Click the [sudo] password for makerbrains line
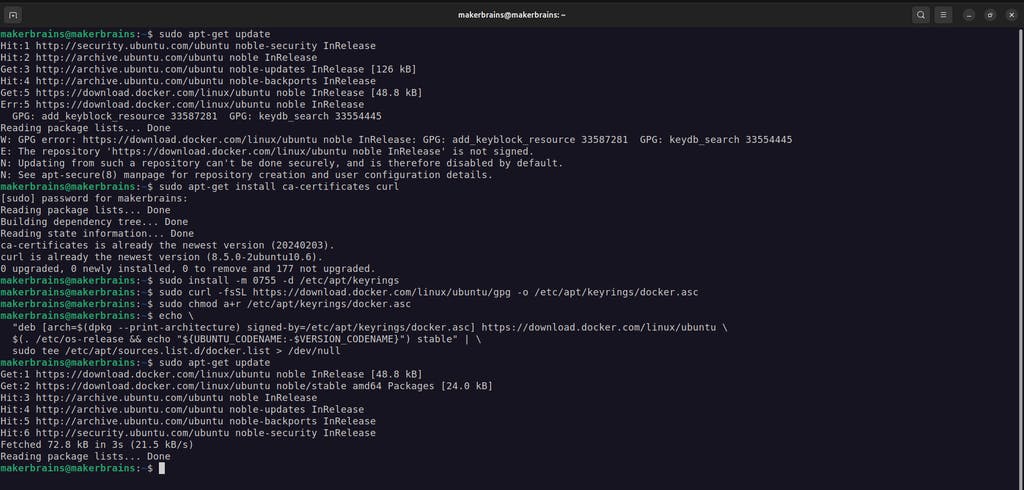 coord(94,199)
